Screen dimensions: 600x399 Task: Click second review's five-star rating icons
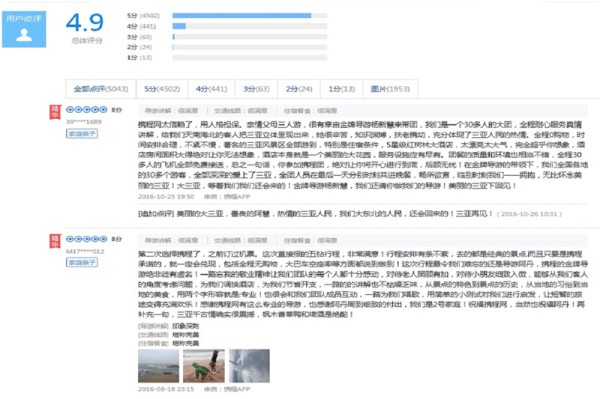(x=86, y=239)
